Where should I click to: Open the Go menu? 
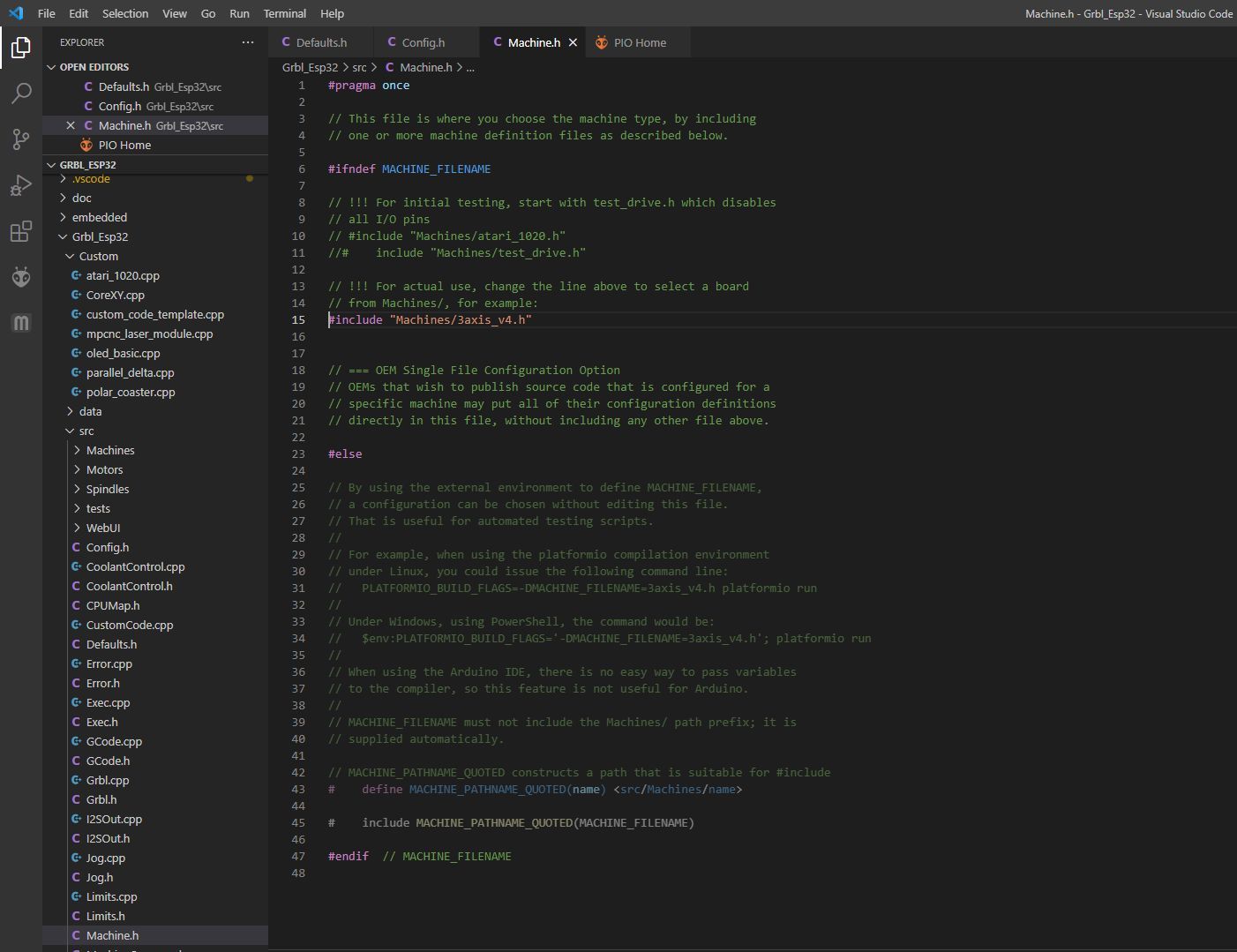point(208,13)
